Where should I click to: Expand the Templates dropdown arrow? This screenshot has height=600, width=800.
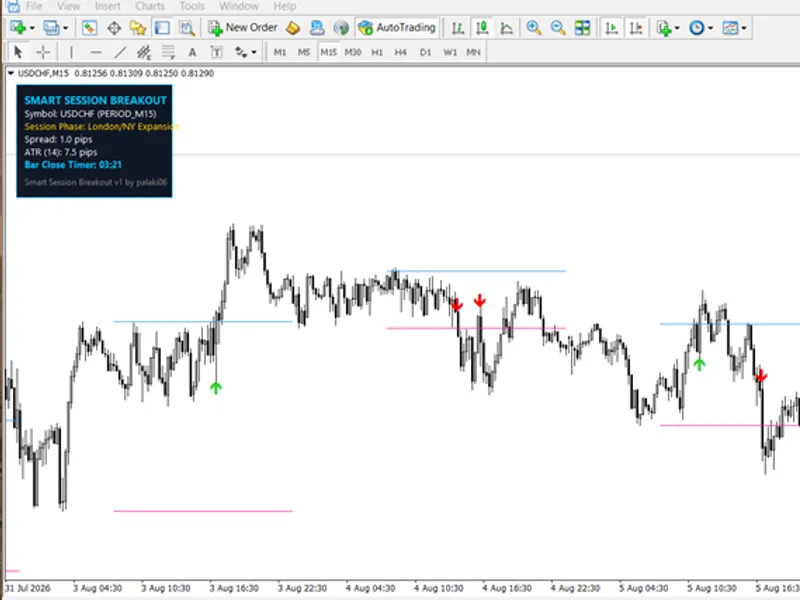tap(744, 28)
